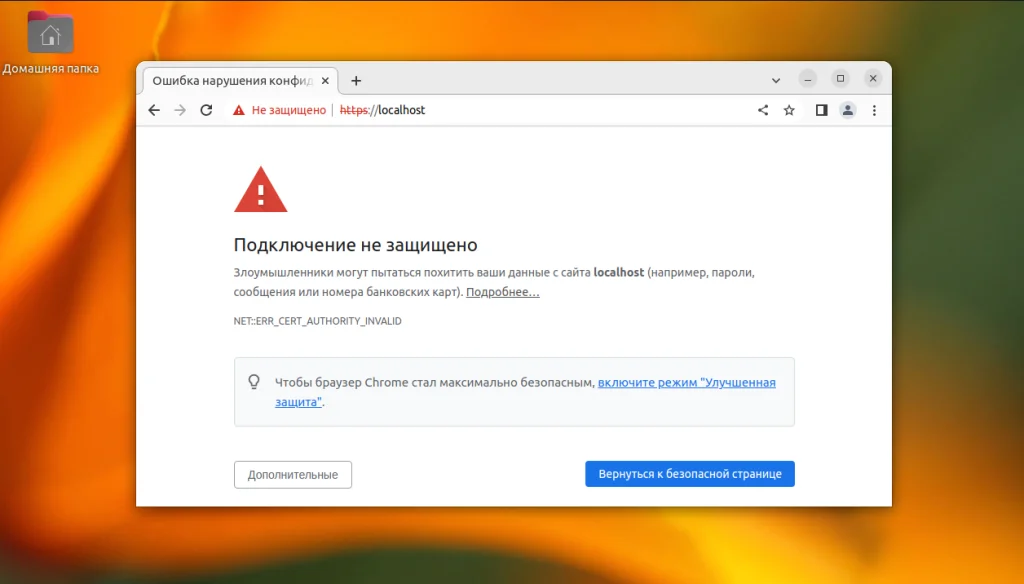Open the Домашняя папка desktop icon
This screenshot has height=584, width=1024.
[49, 32]
